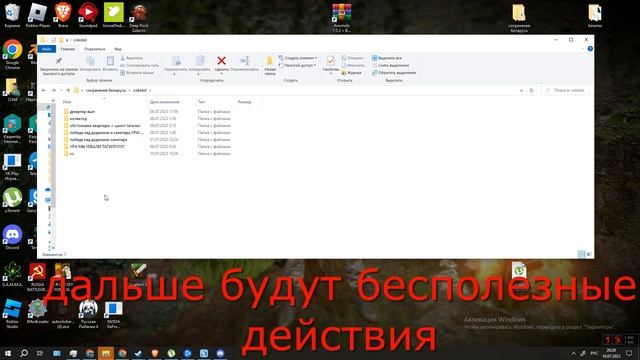Open Google Chrome desktop shortcut
Viewport: 640px width, 360px height.
click(12, 54)
